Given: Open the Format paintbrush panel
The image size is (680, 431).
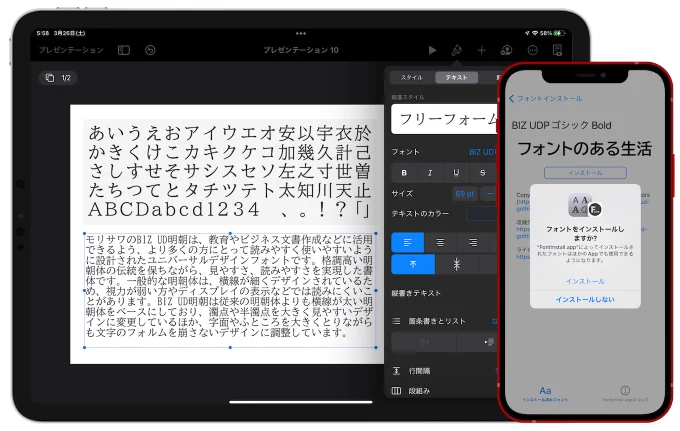Looking at the screenshot, I should pyautogui.click(x=456, y=50).
